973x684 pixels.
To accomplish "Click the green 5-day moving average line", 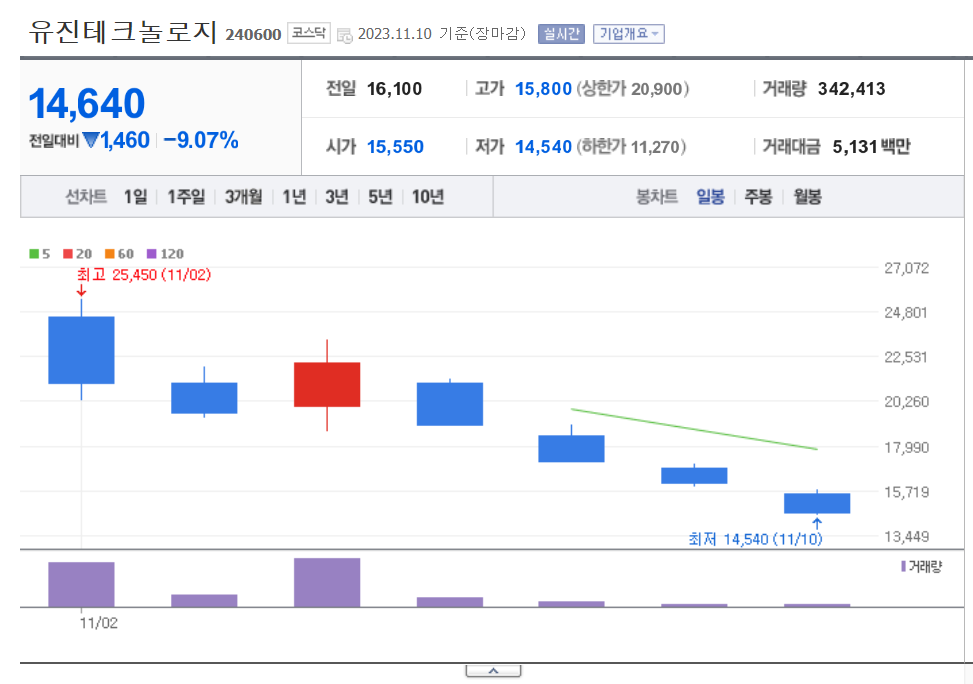I will coord(694,428).
